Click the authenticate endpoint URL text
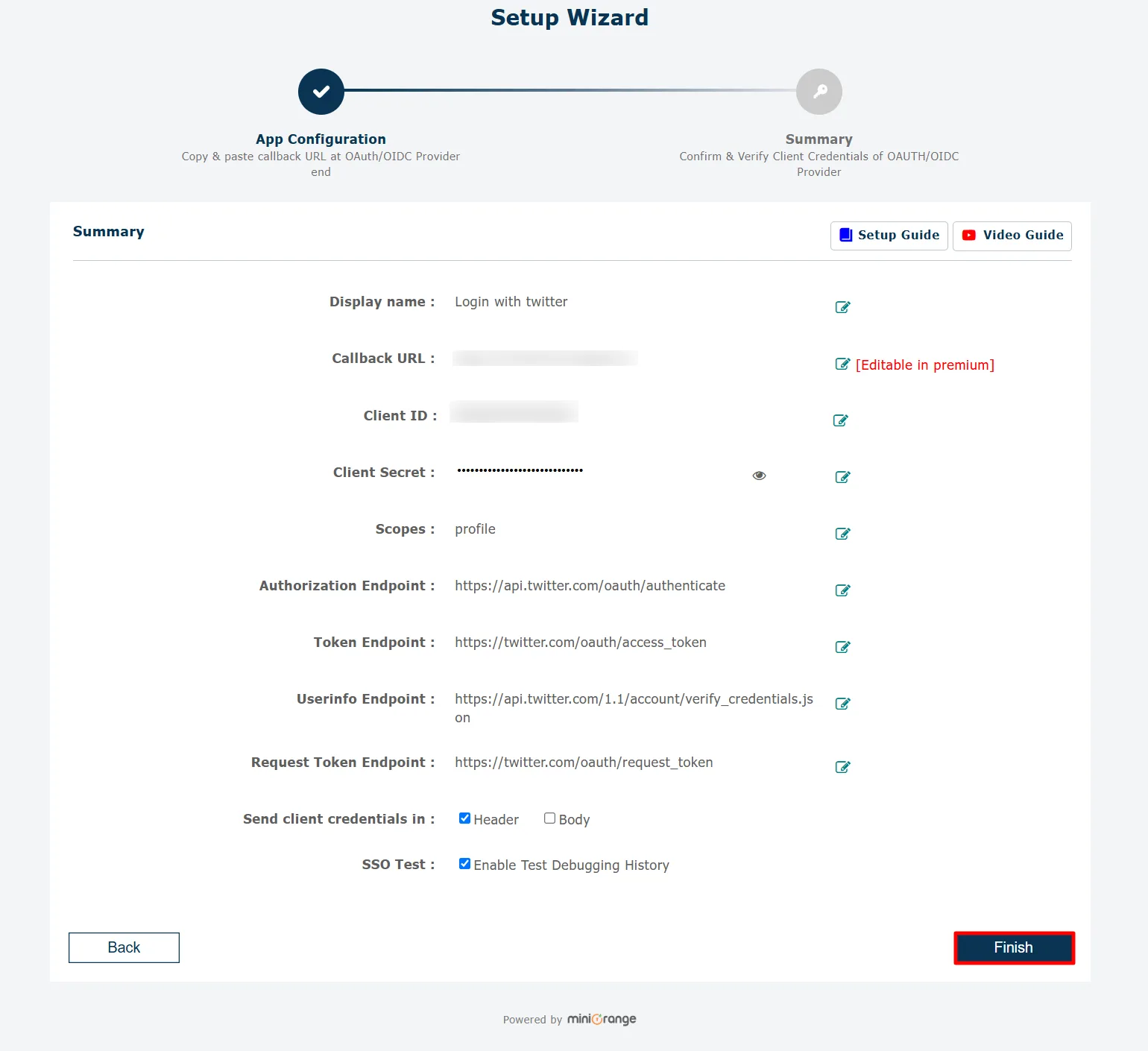Image resolution: width=1148 pixels, height=1051 pixels. [x=590, y=586]
